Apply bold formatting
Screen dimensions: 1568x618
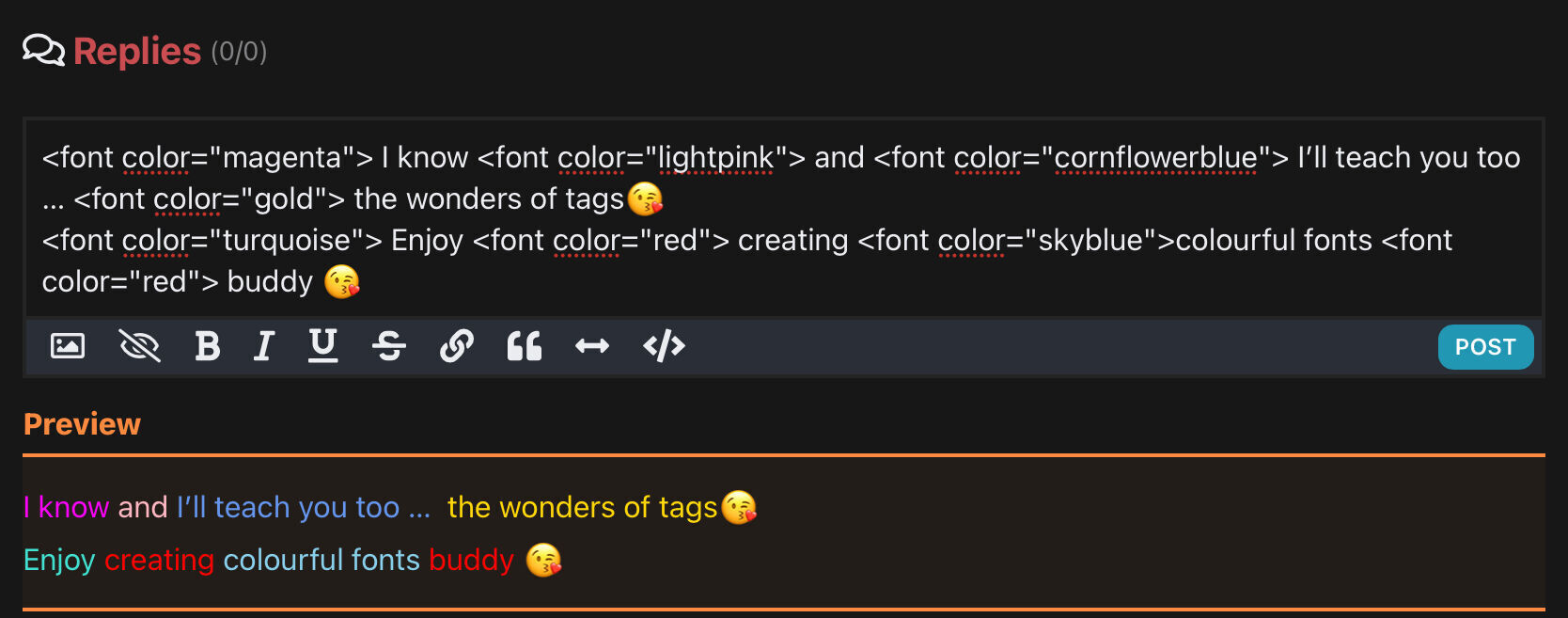pyautogui.click(x=207, y=346)
